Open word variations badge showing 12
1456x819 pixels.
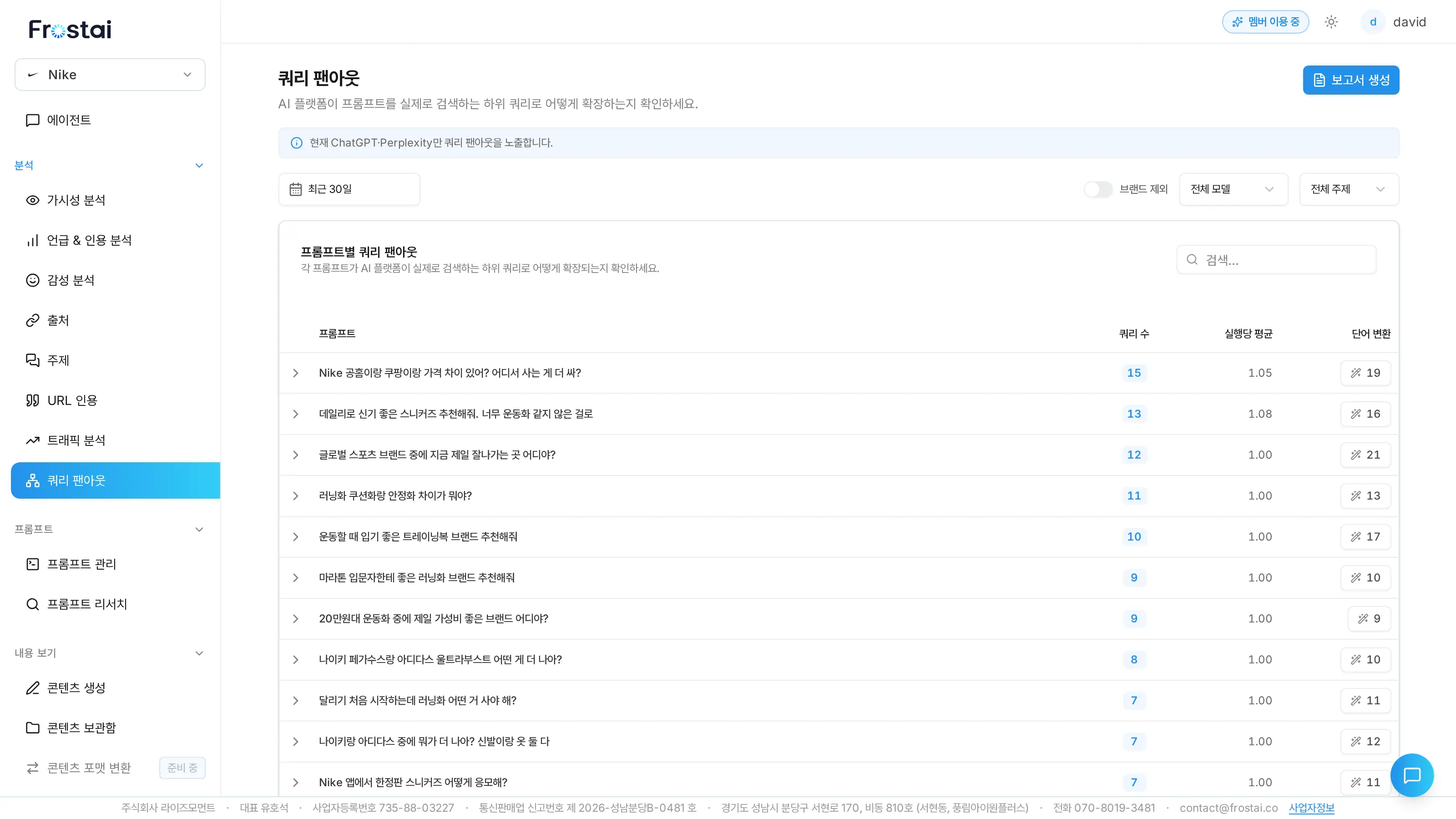click(x=1365, y=742)
